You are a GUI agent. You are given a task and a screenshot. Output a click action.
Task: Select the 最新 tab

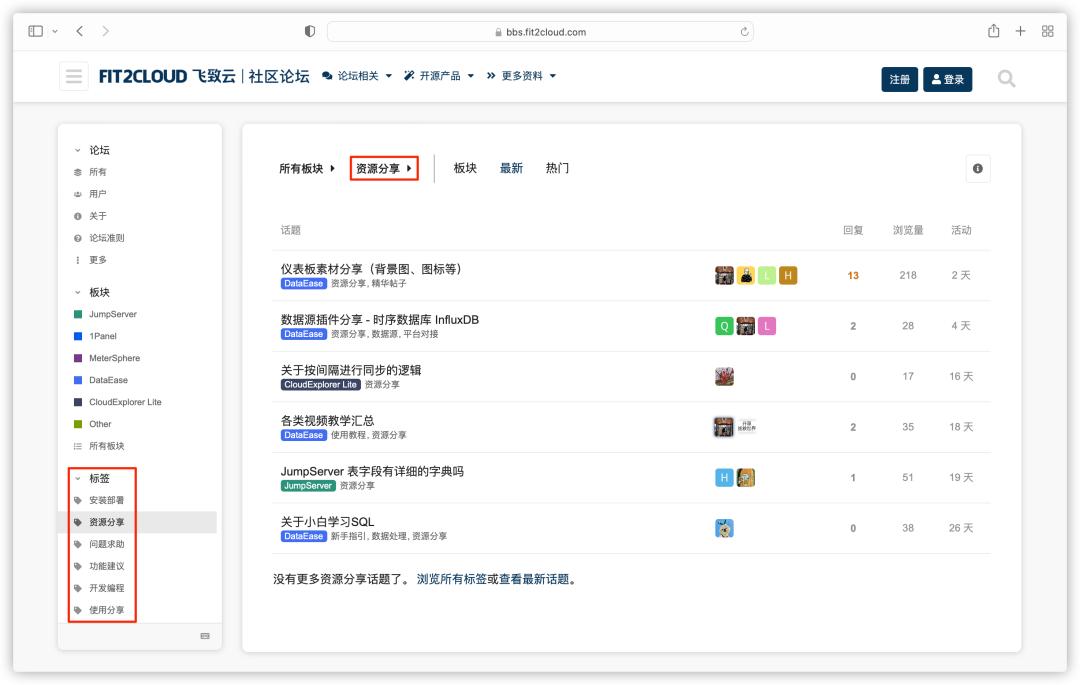(510, 168)
